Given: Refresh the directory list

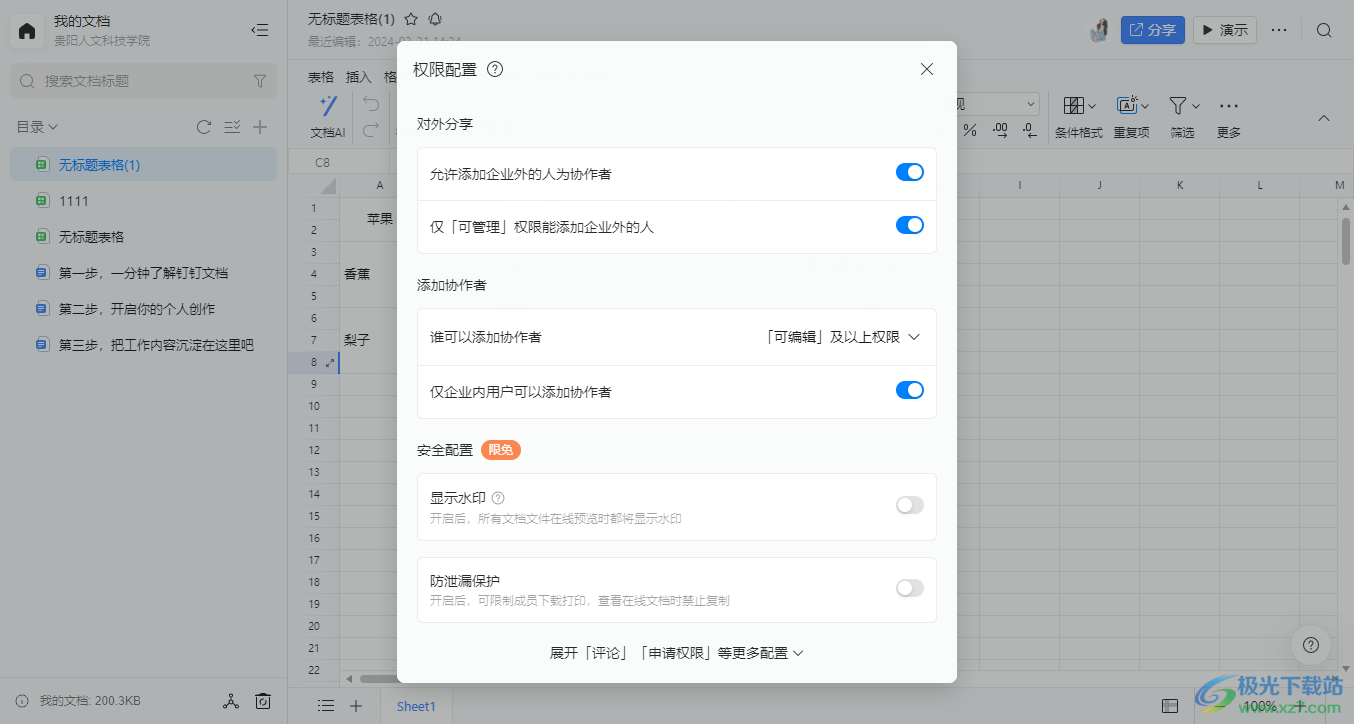Looking at the screenshot, I should 204,127.
